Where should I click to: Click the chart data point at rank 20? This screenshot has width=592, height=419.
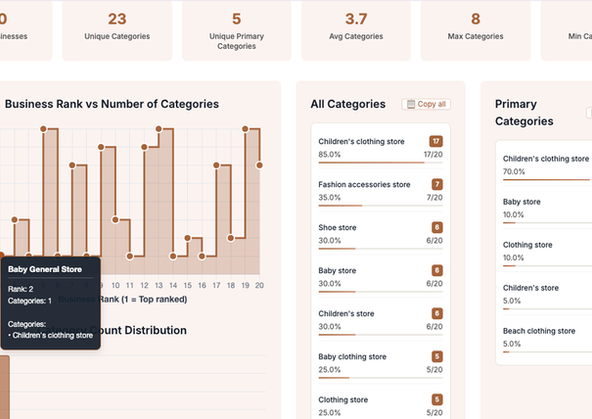click(259, 165)
